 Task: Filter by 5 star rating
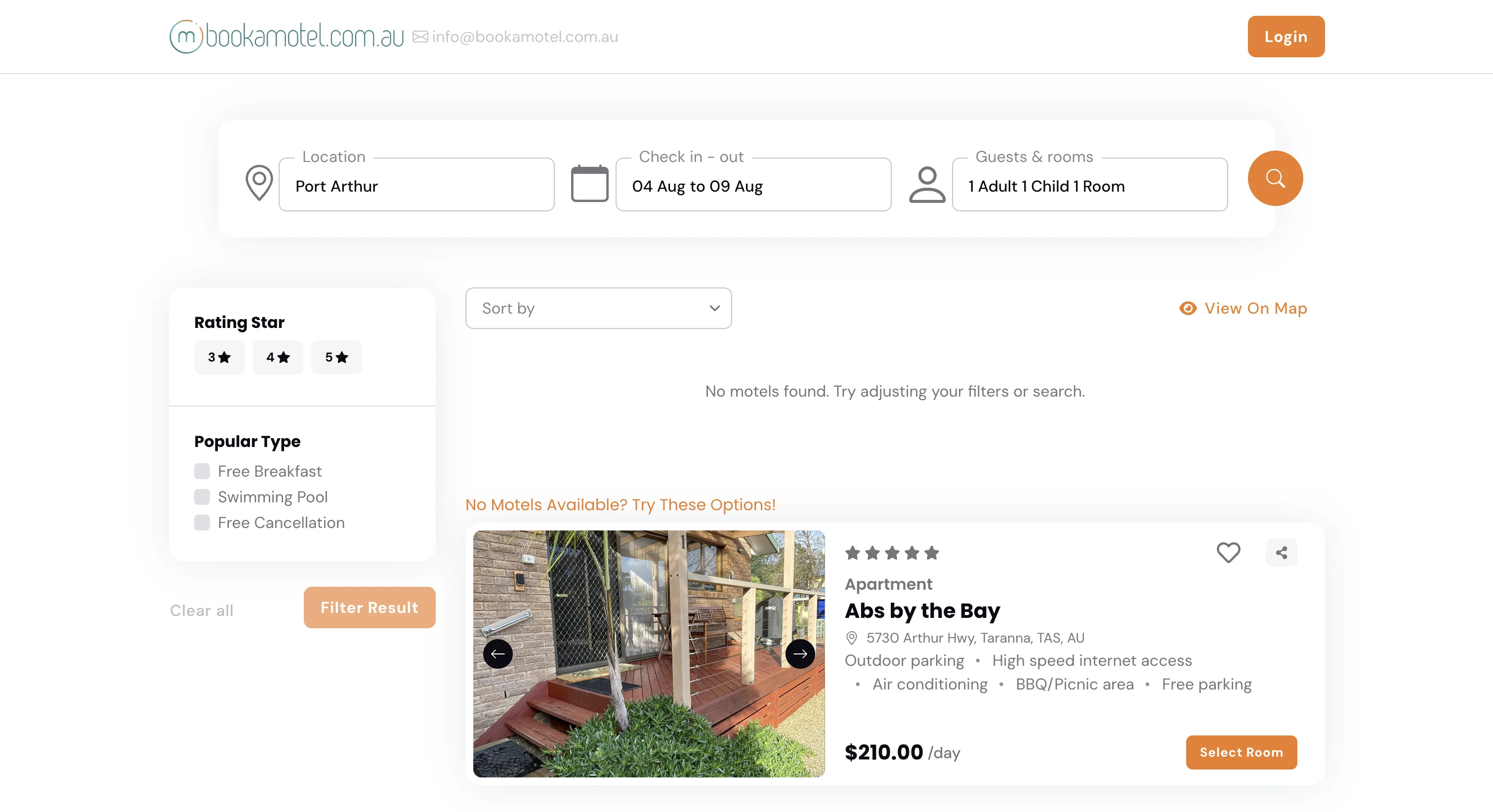(336, 357)
